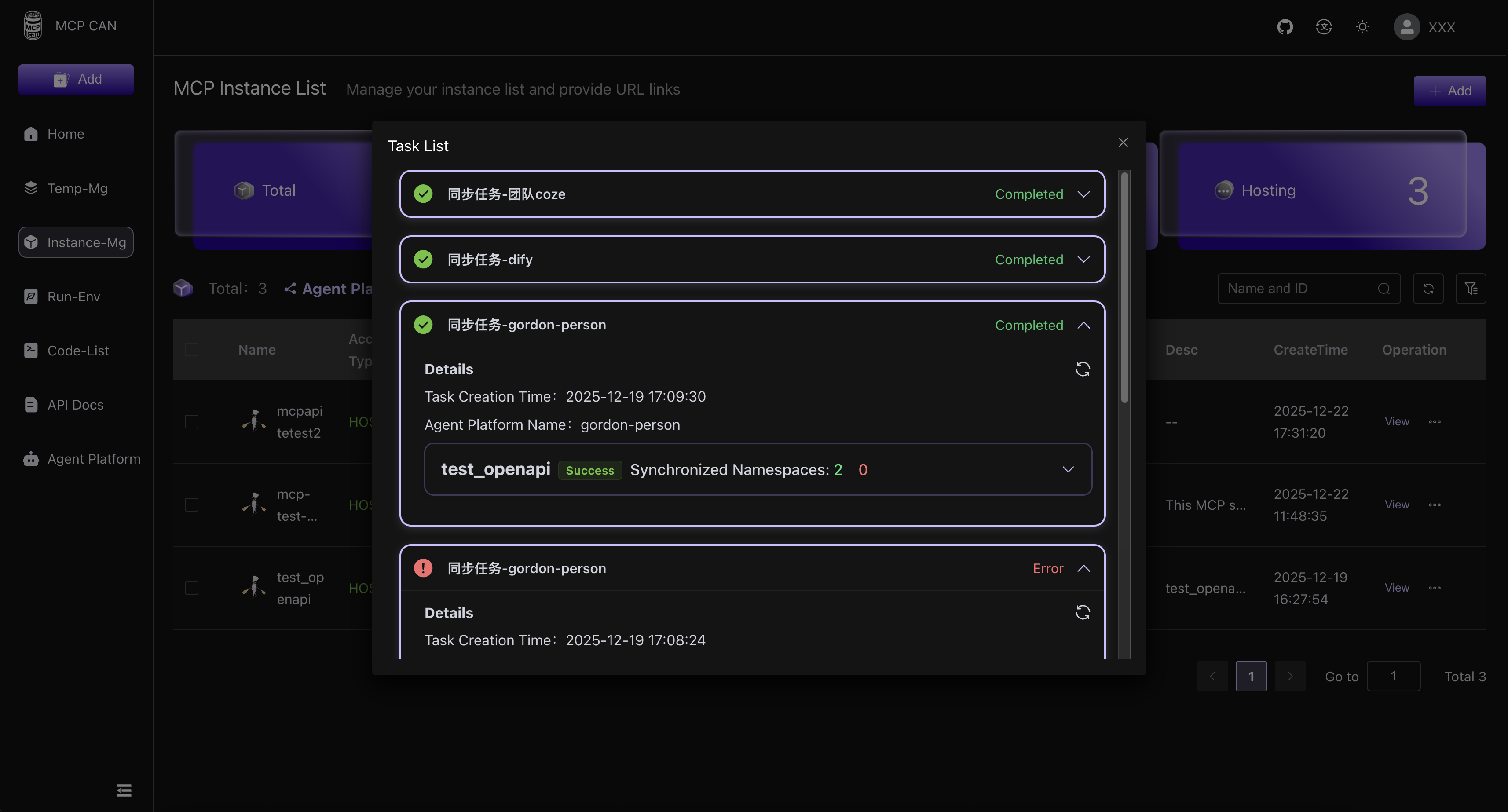Expand the 同步任务-团队coze task
The height and width of the screenshot is (812, 1508).
point(1083,194)
